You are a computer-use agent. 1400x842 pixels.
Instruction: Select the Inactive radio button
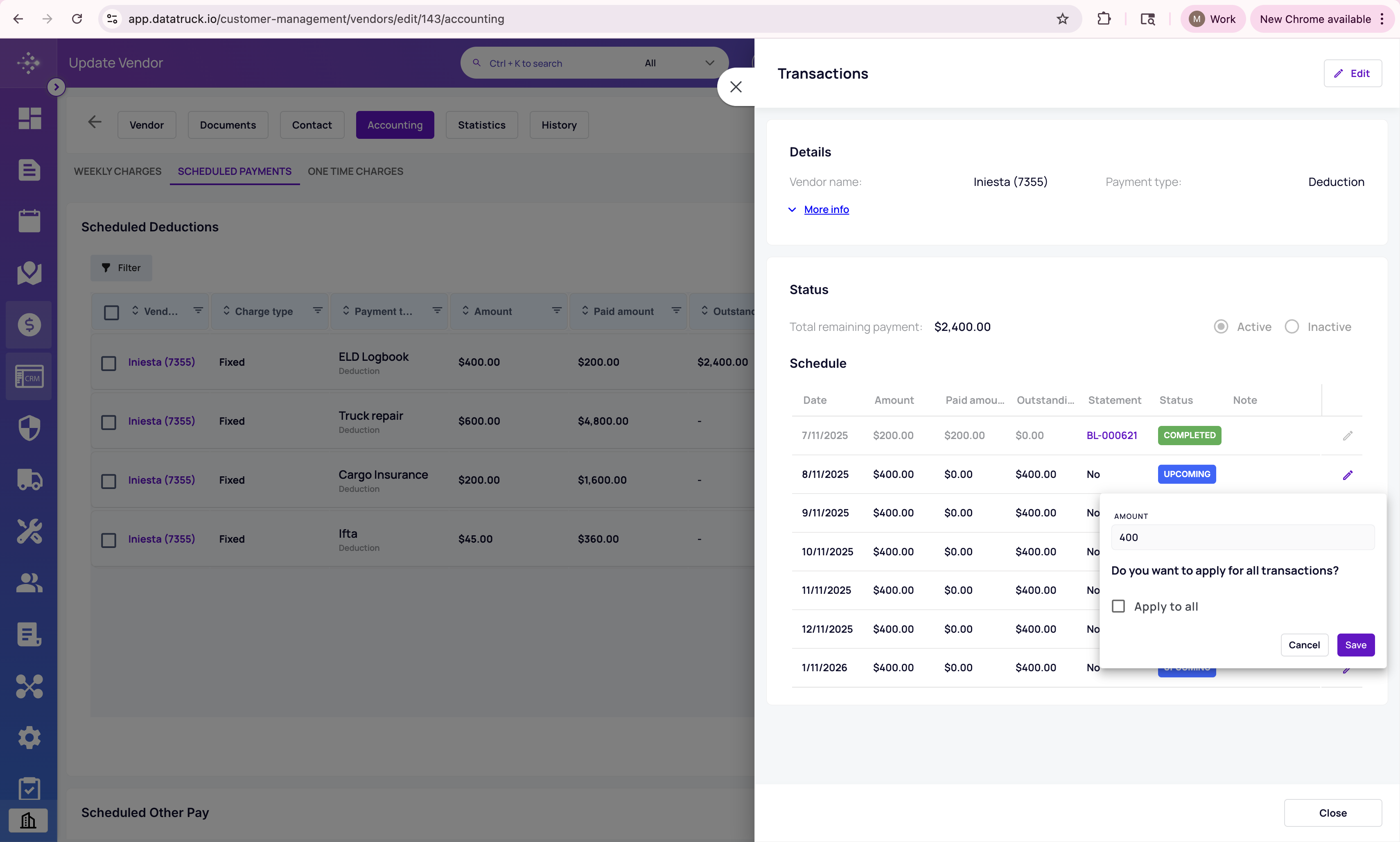pos(1292,327)
